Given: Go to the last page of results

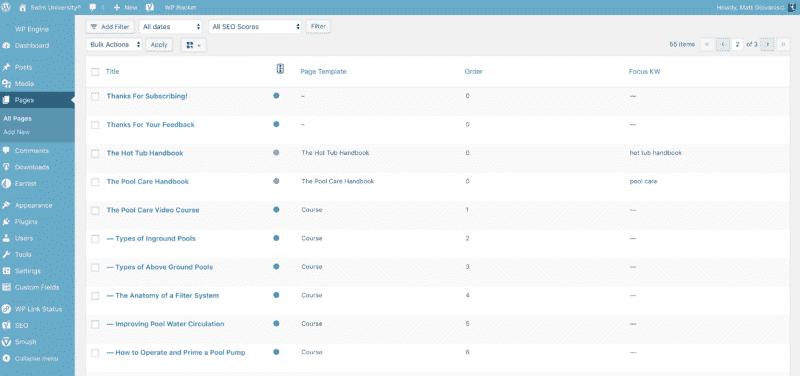Looking at the screenshot, I should [784, 44].
